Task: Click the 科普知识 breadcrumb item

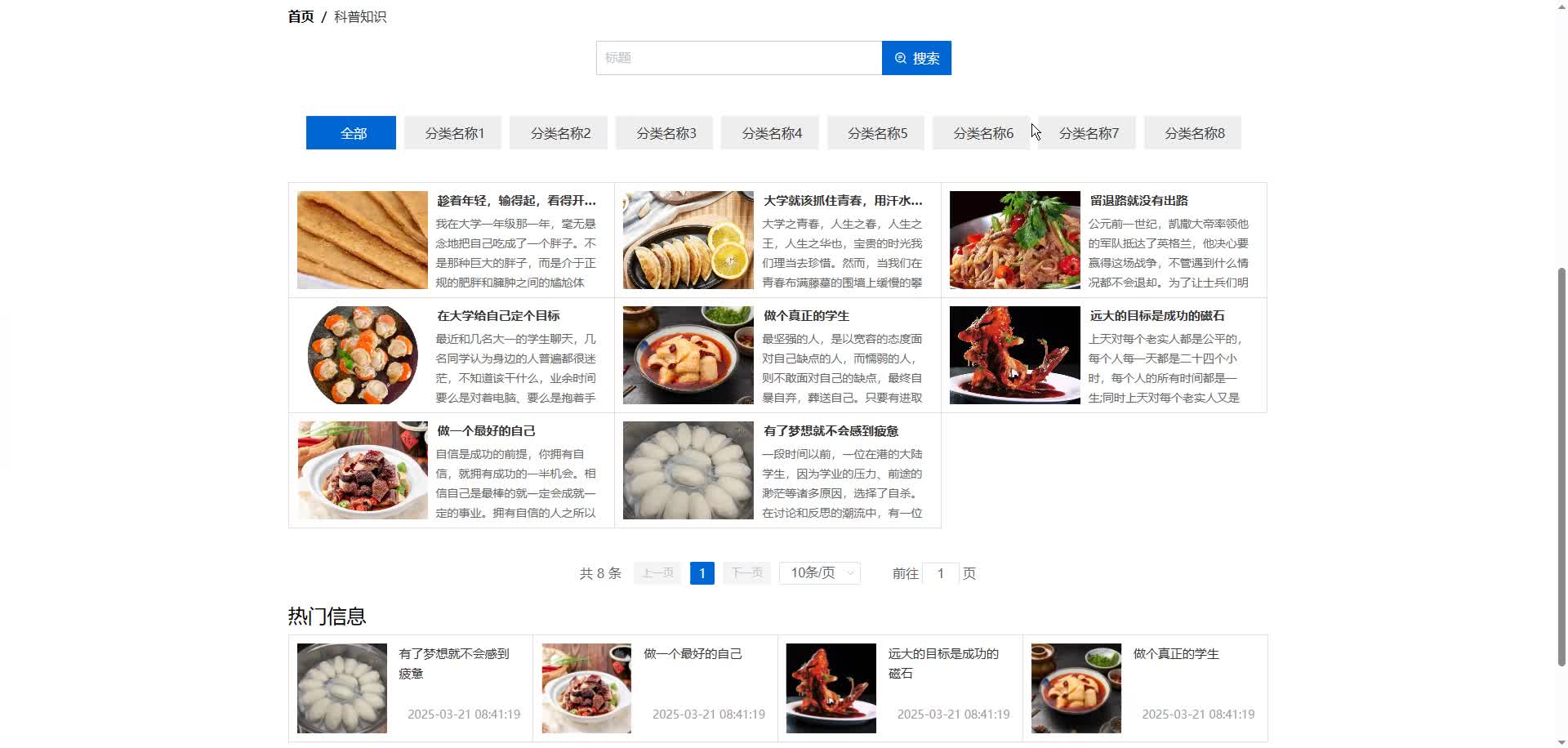Action: (359, 16)
